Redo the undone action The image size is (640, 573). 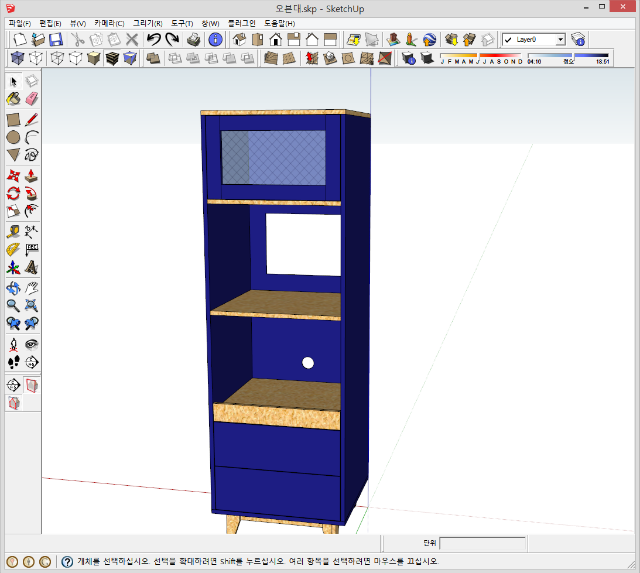coord(173,40)
